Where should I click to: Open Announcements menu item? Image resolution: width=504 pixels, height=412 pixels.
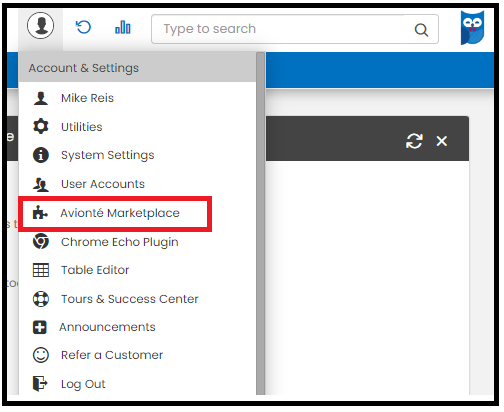[107, 327]
